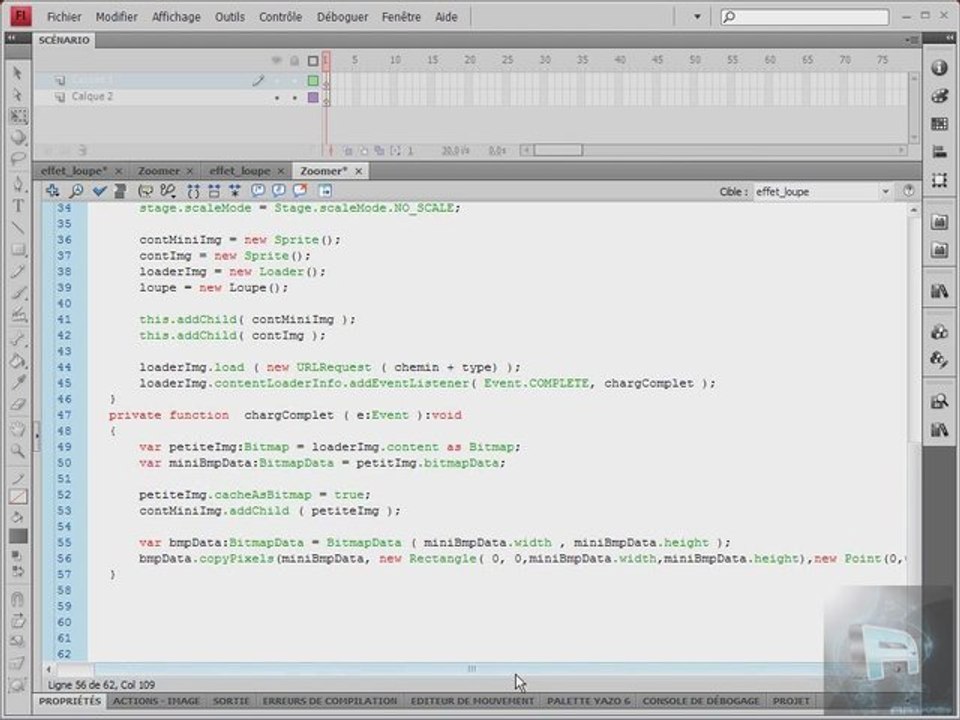Click purple outline swatch of Calque 2

coord(313,97)
